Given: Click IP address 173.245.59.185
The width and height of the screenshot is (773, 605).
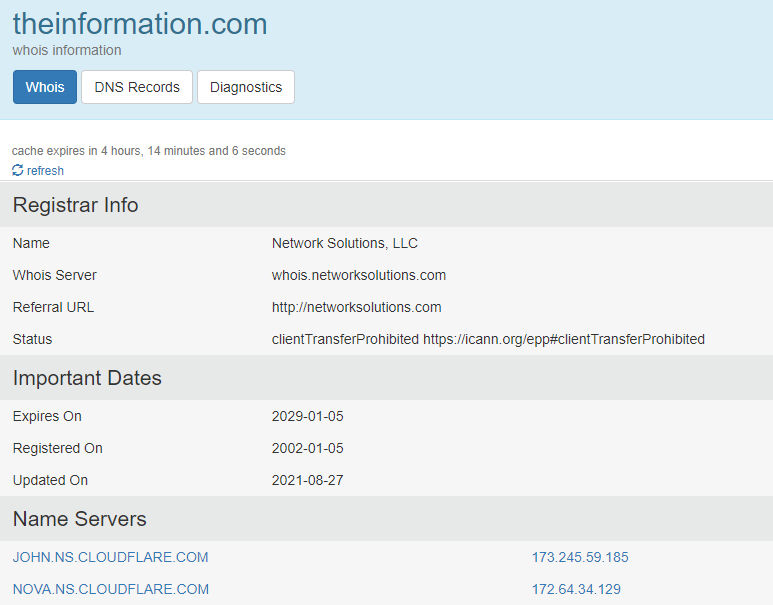Looking at the screenshot, I should (x=580, y=557).
